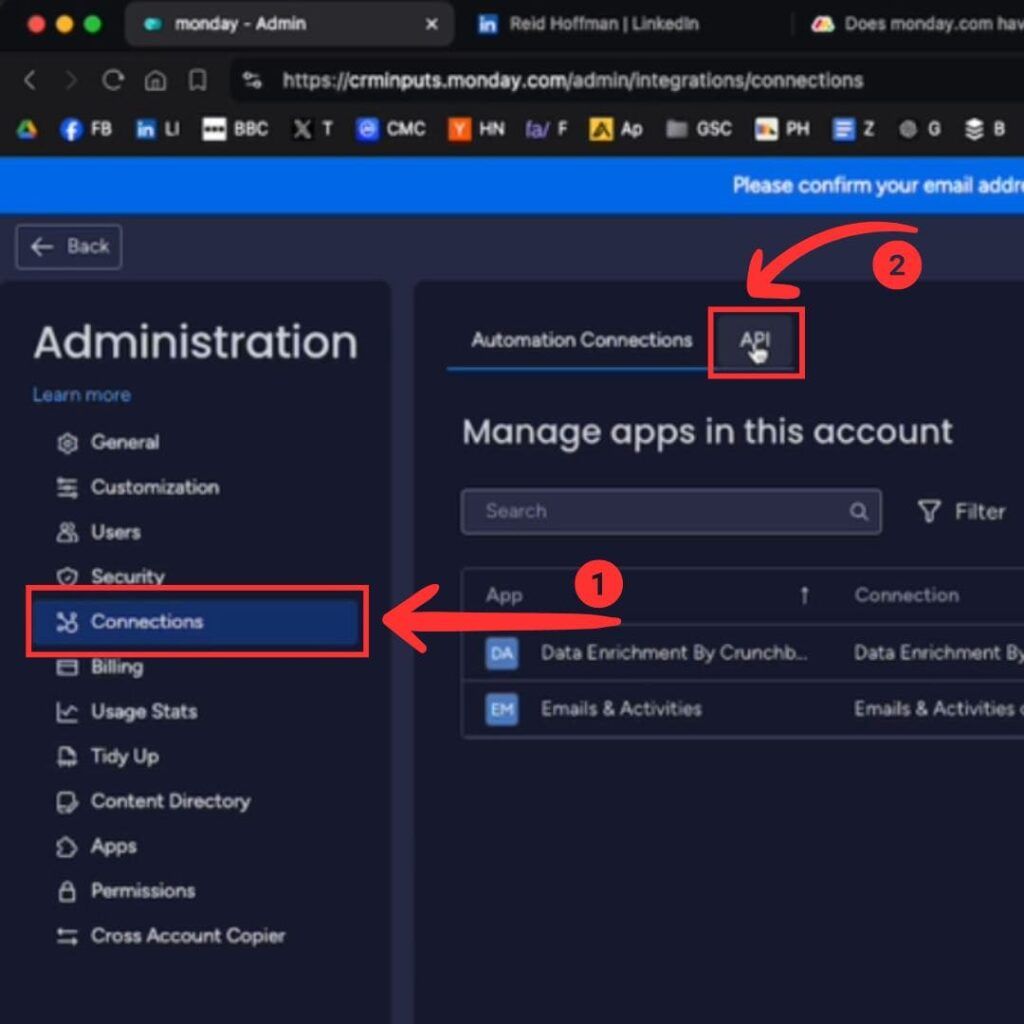This screenshot has width=1024, height=1024.
Task: Click the browser home icon
Action: tap(155, 80)
